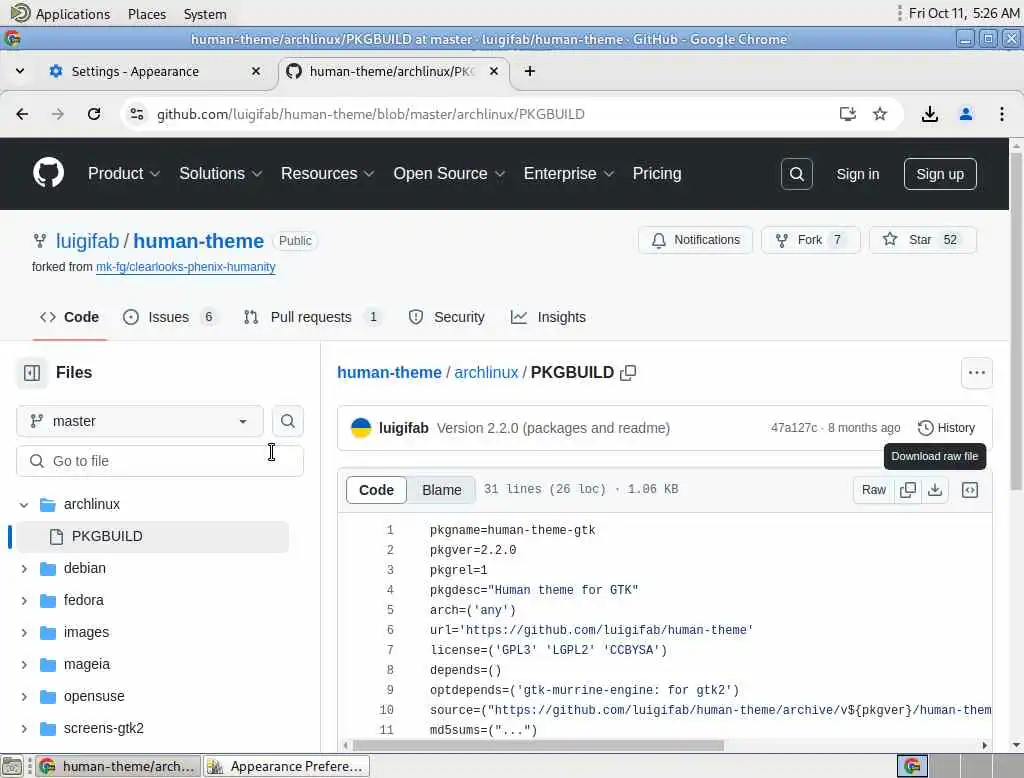Click the install app icon in address bar

click(x=847, y=114)
